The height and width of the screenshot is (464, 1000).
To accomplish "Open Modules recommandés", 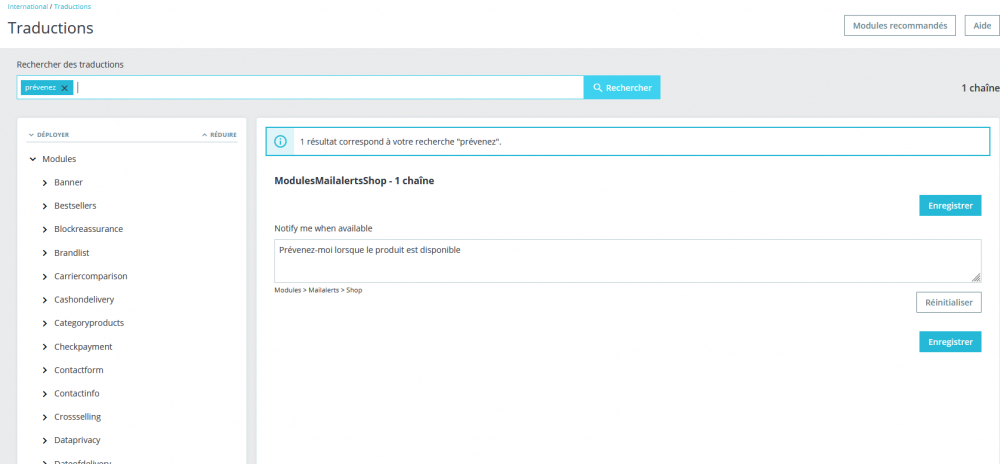I will 900,26.
